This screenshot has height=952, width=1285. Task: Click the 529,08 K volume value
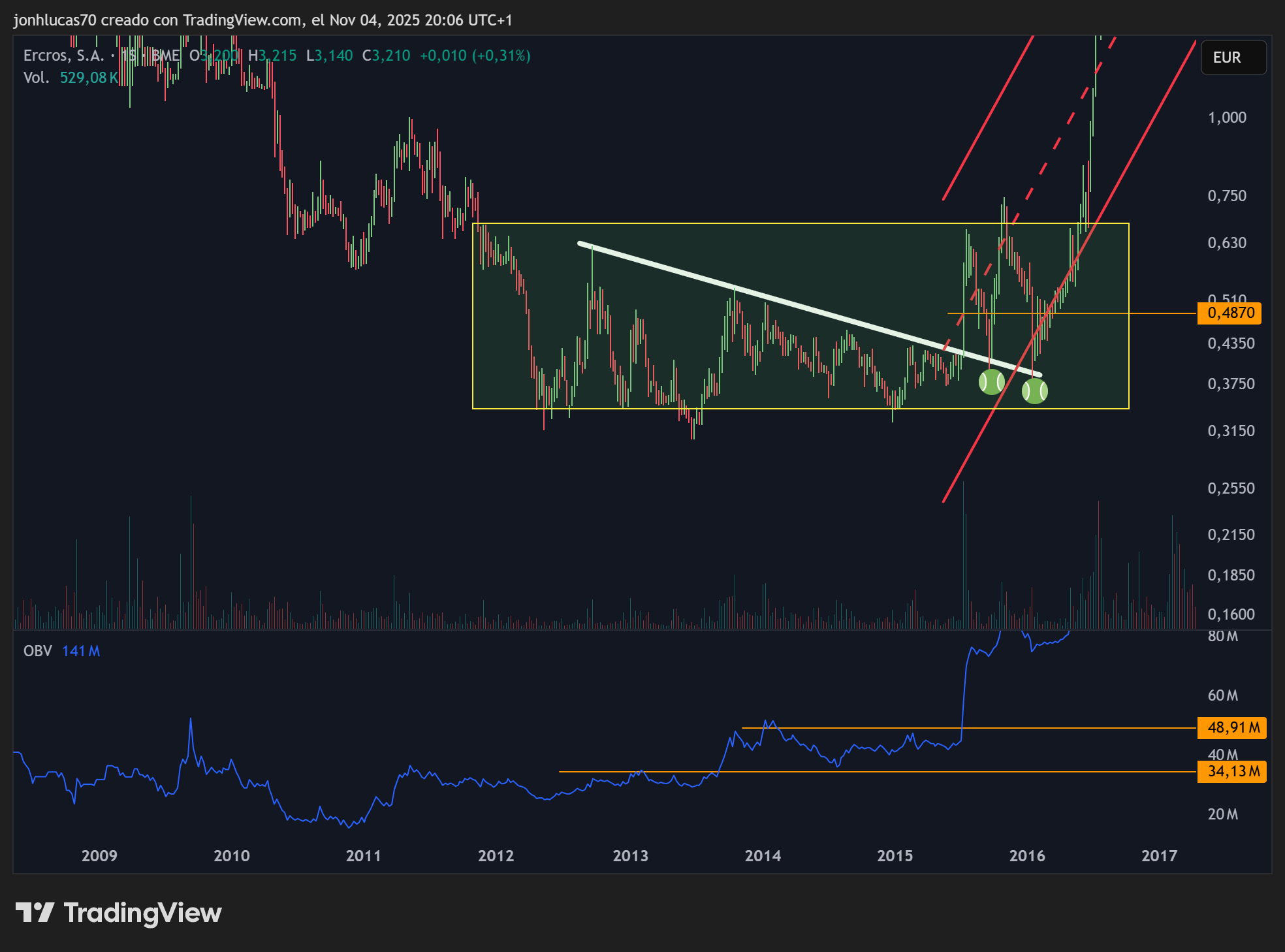[89, 78]
